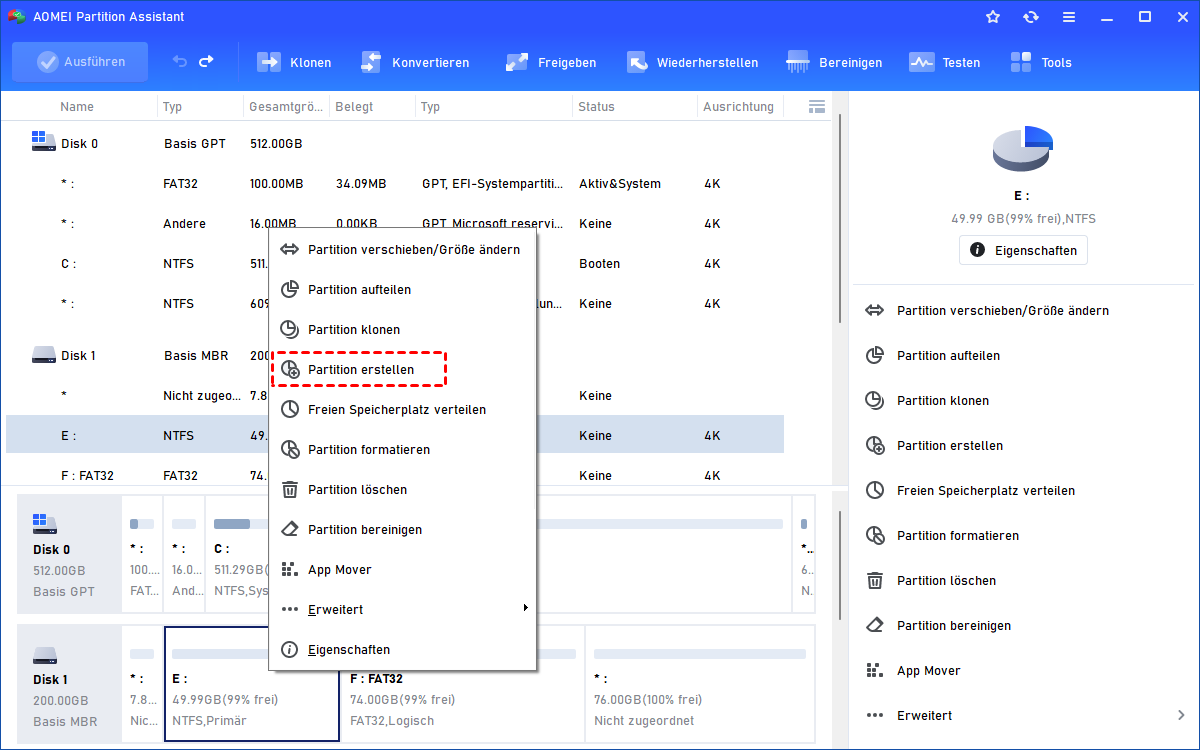Click the star favorite icon in title bar
Viewport: 1200px width, 750px height.
tap(993, 17)
